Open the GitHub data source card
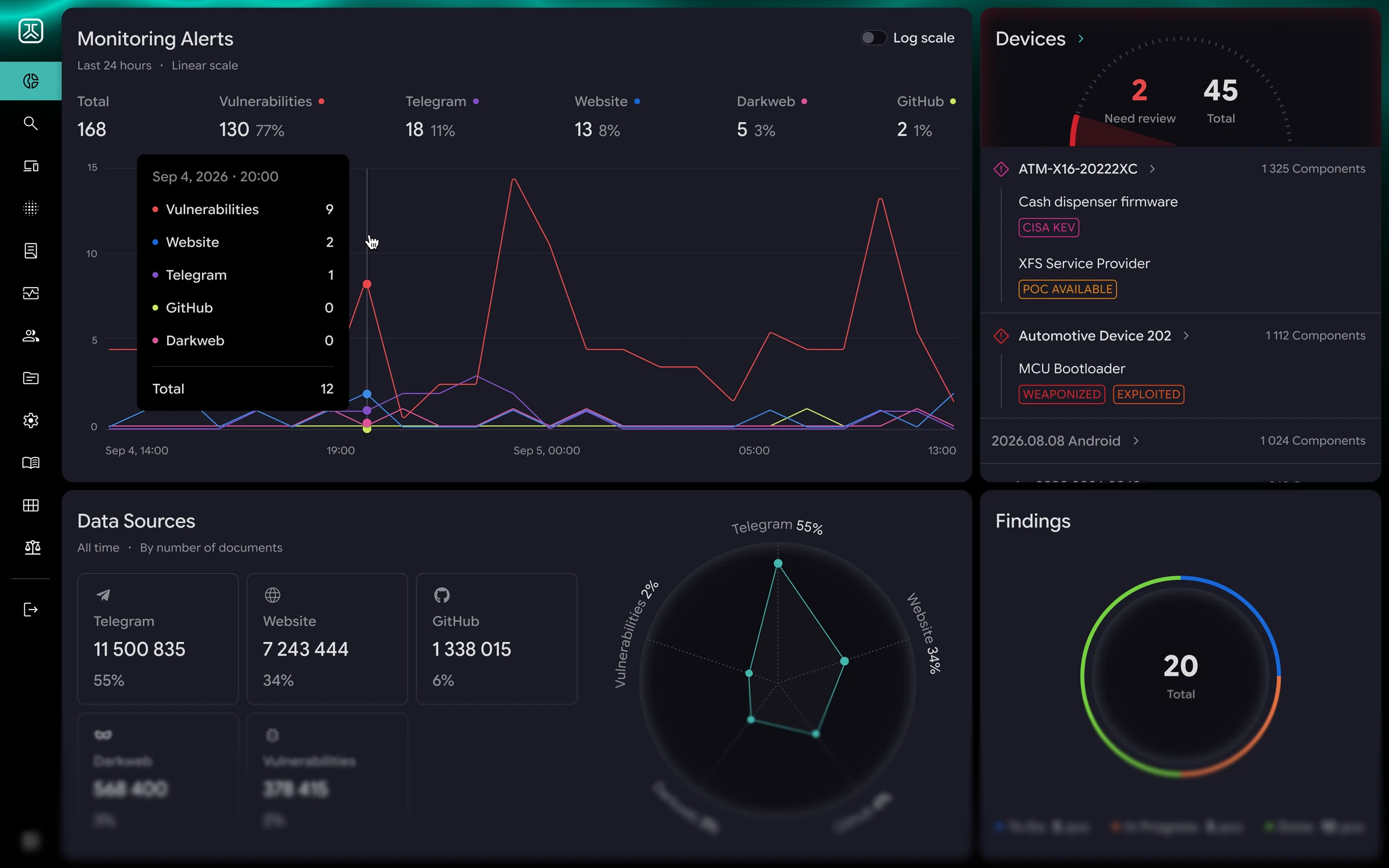The width and height of the screenshot is (1389, 868). [497, 638]
